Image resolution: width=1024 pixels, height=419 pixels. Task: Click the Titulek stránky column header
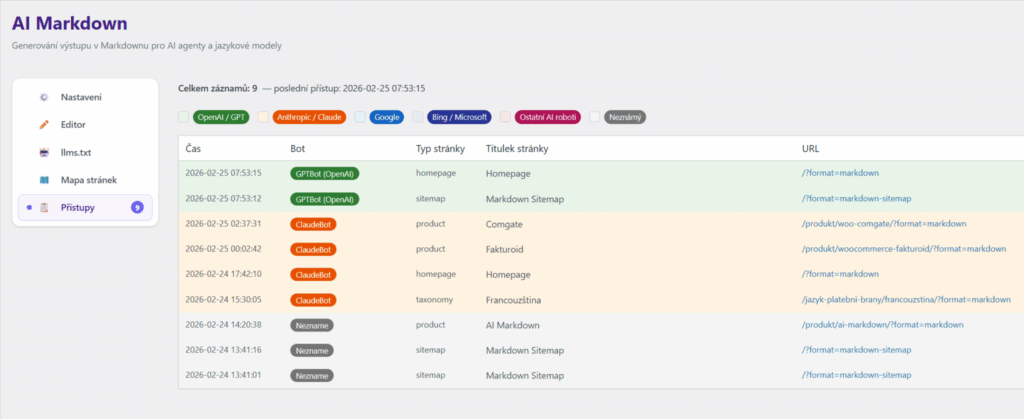[517, 149]
